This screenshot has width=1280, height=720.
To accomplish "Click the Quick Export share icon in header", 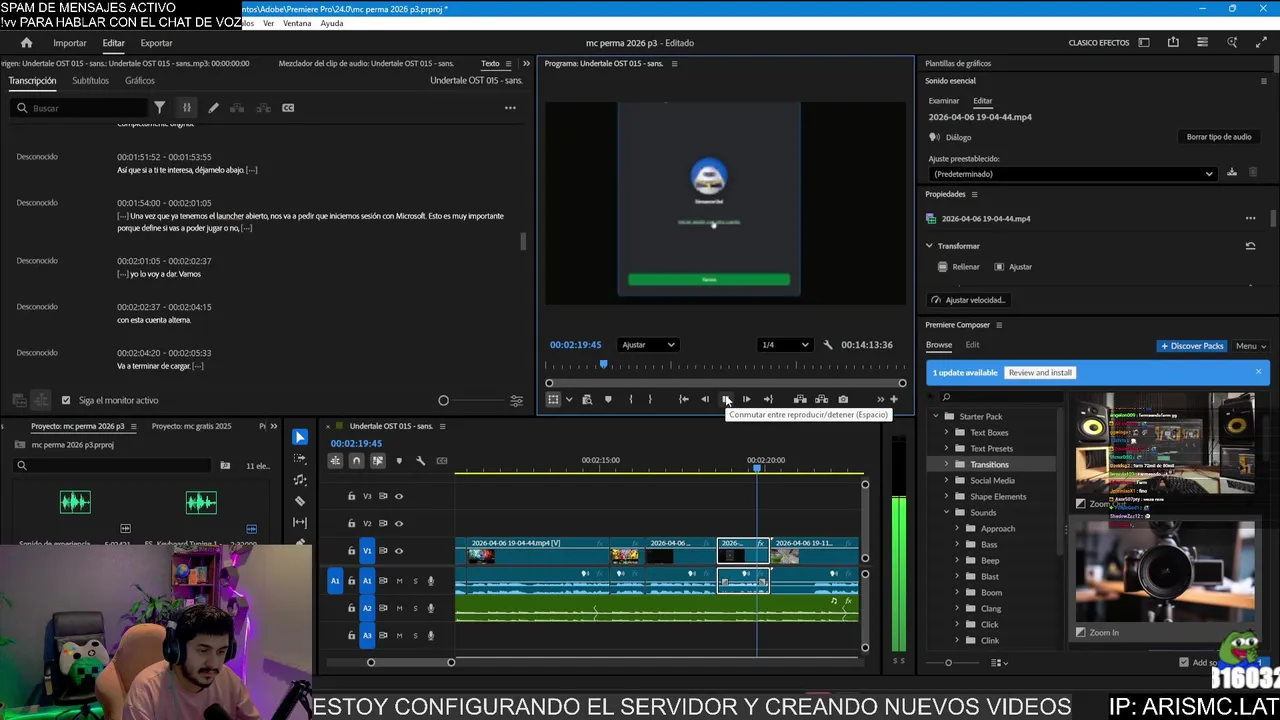I will coord(1173,43).
